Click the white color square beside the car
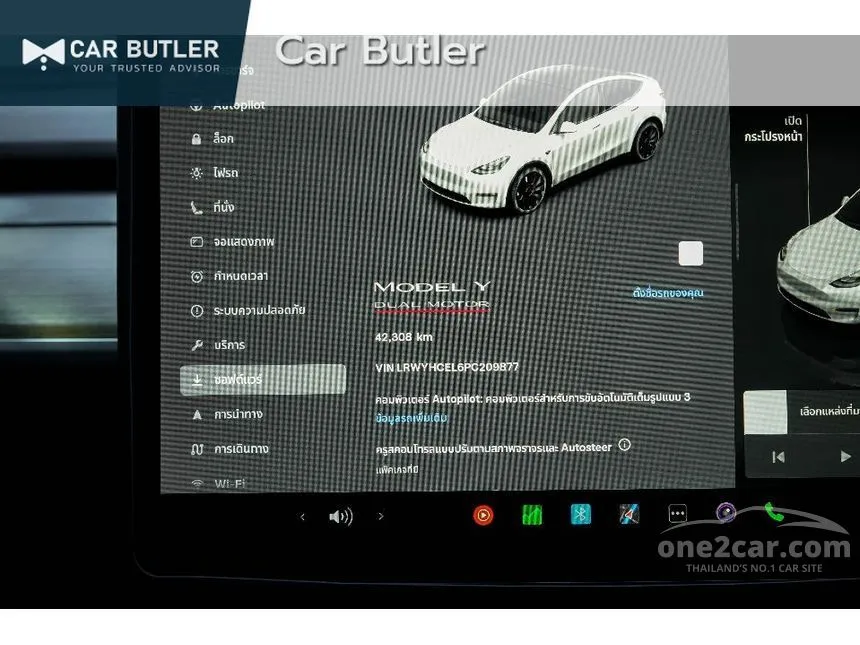The height and width of the screenshot is (645, 860). pos(691,253)
